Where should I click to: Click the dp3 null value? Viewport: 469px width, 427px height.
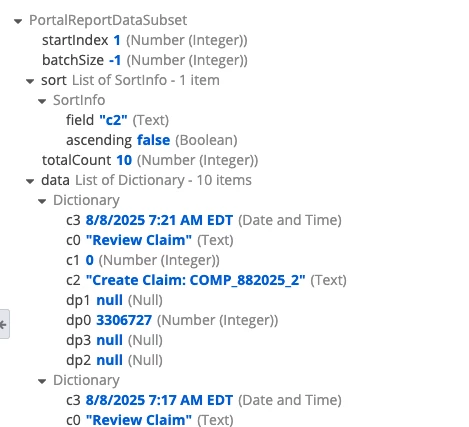coord(109,340)
